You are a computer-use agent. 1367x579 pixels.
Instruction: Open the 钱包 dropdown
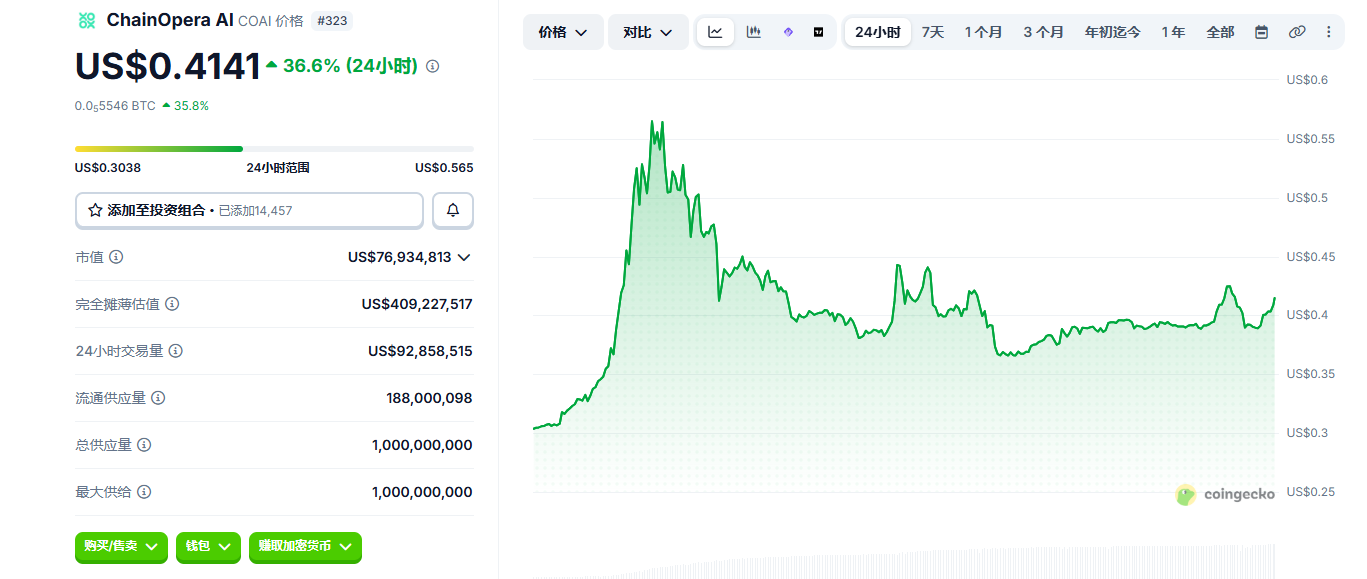tap(208, 547)
